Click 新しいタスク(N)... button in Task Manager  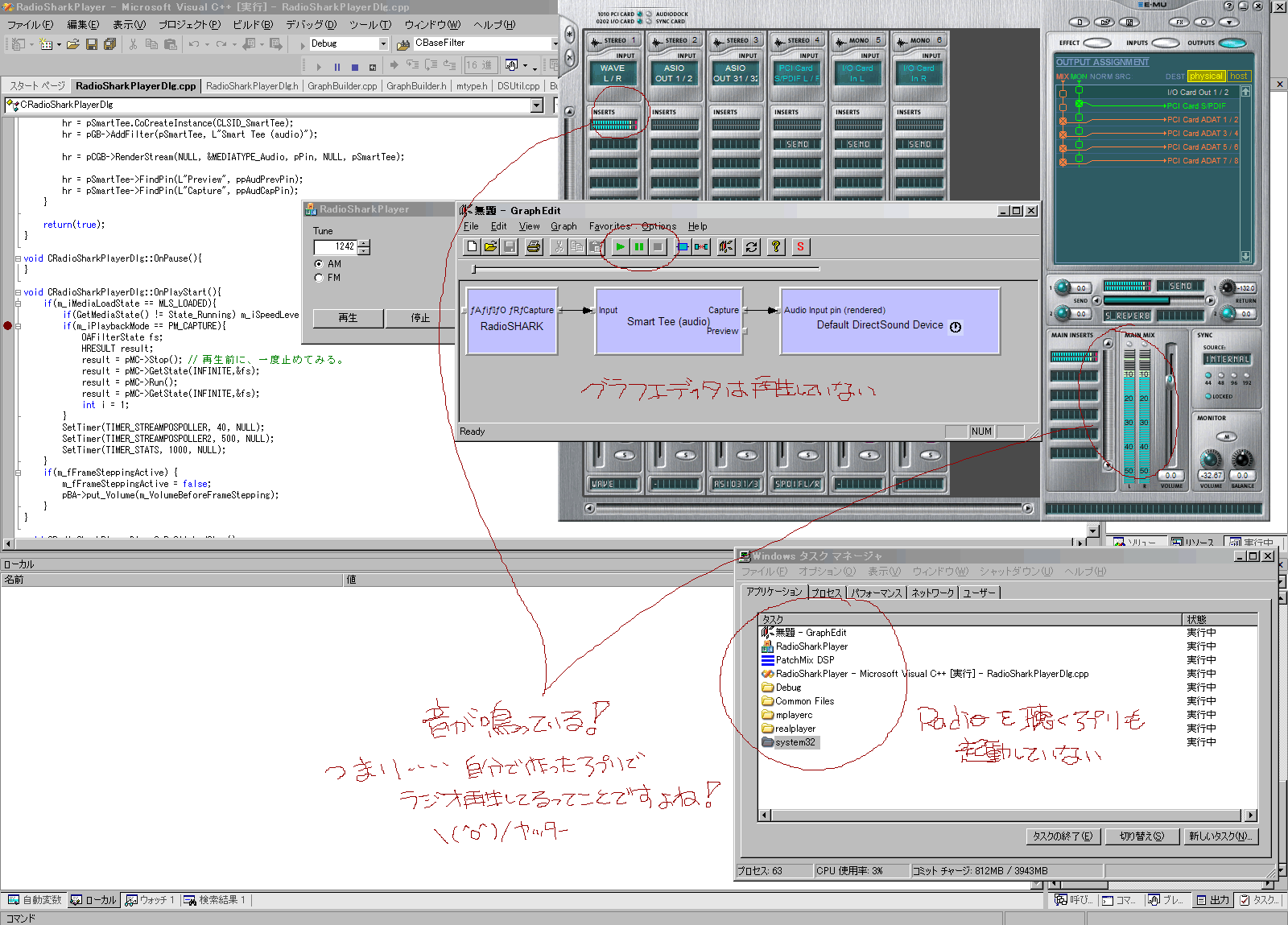click(x=1220, y=836)
